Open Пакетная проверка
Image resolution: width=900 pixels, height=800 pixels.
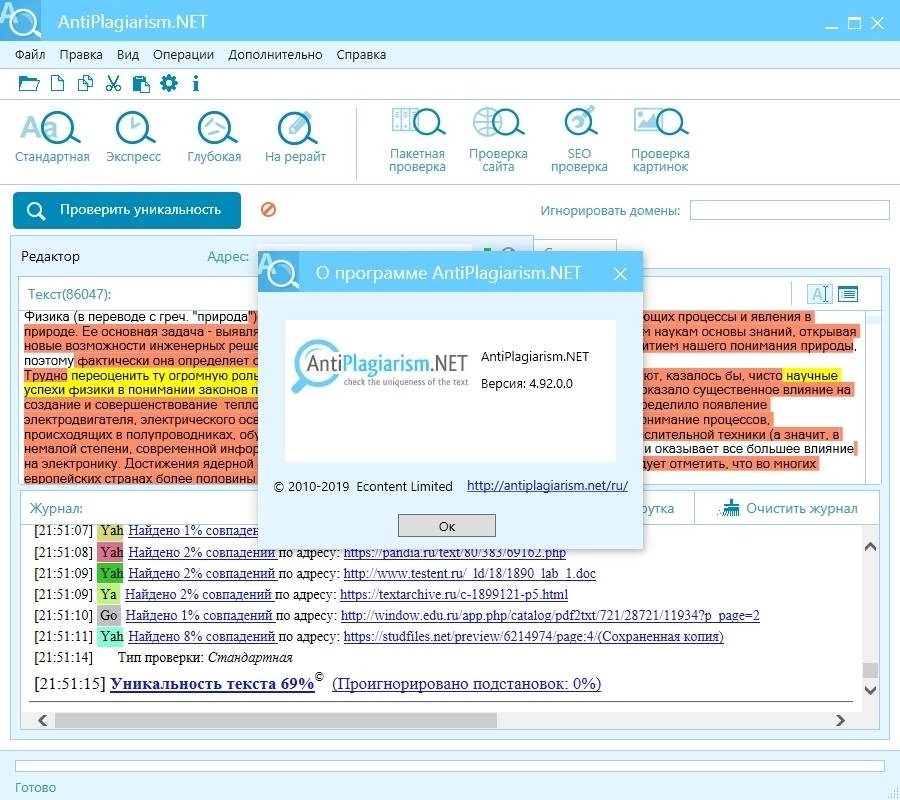pyautogui.click(x=417, y=141)
